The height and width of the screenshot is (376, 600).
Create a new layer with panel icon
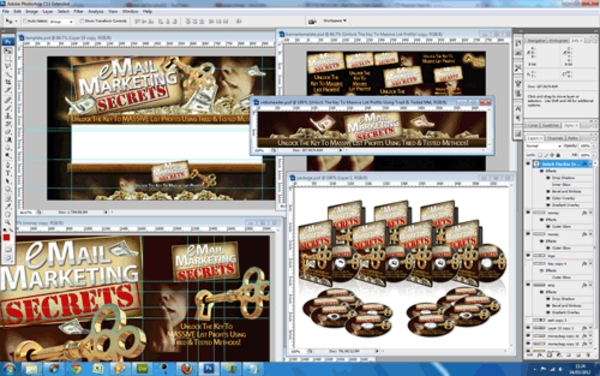579,355
